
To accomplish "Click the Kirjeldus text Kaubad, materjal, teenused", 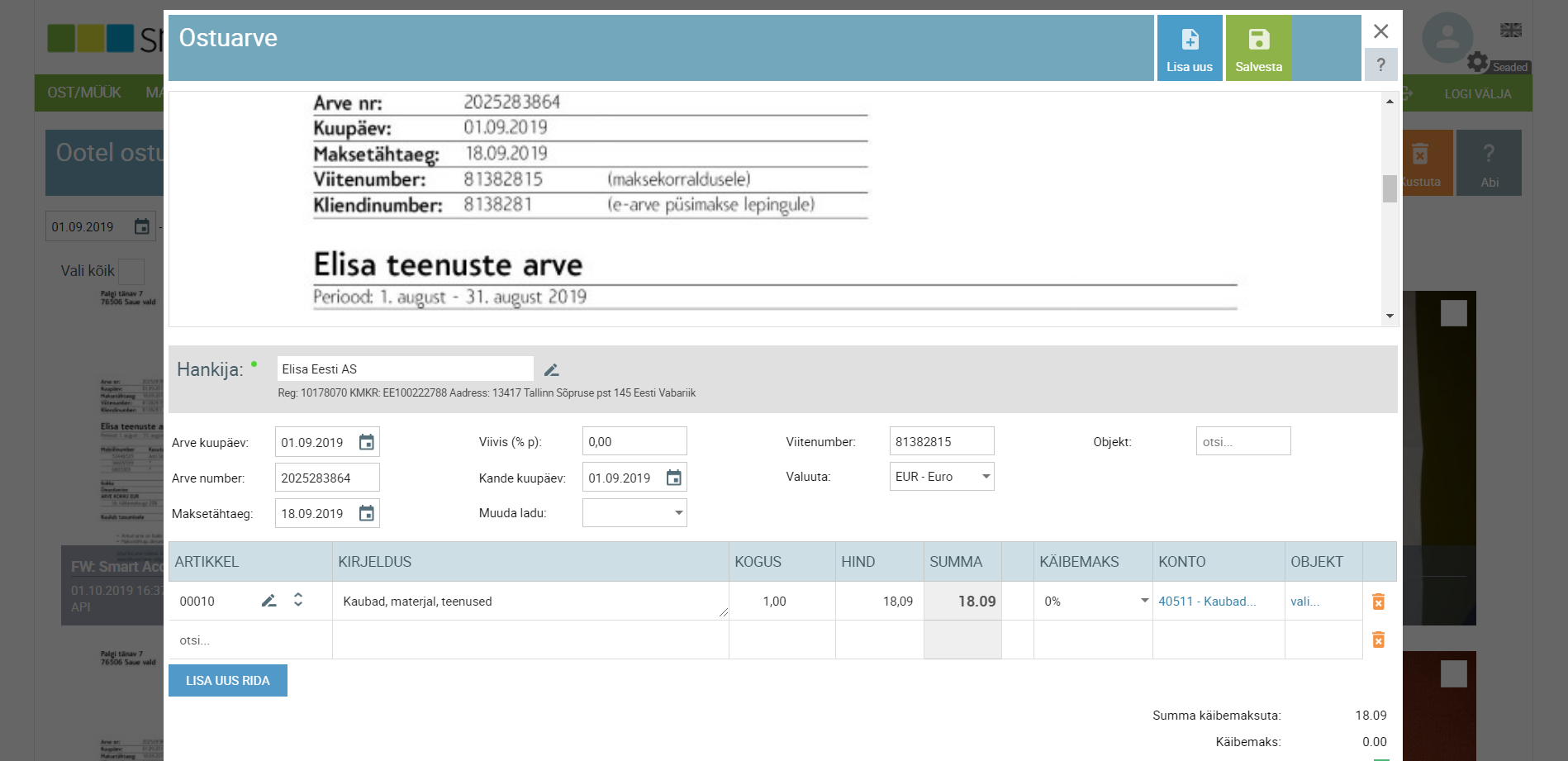I will click(417, 602).
